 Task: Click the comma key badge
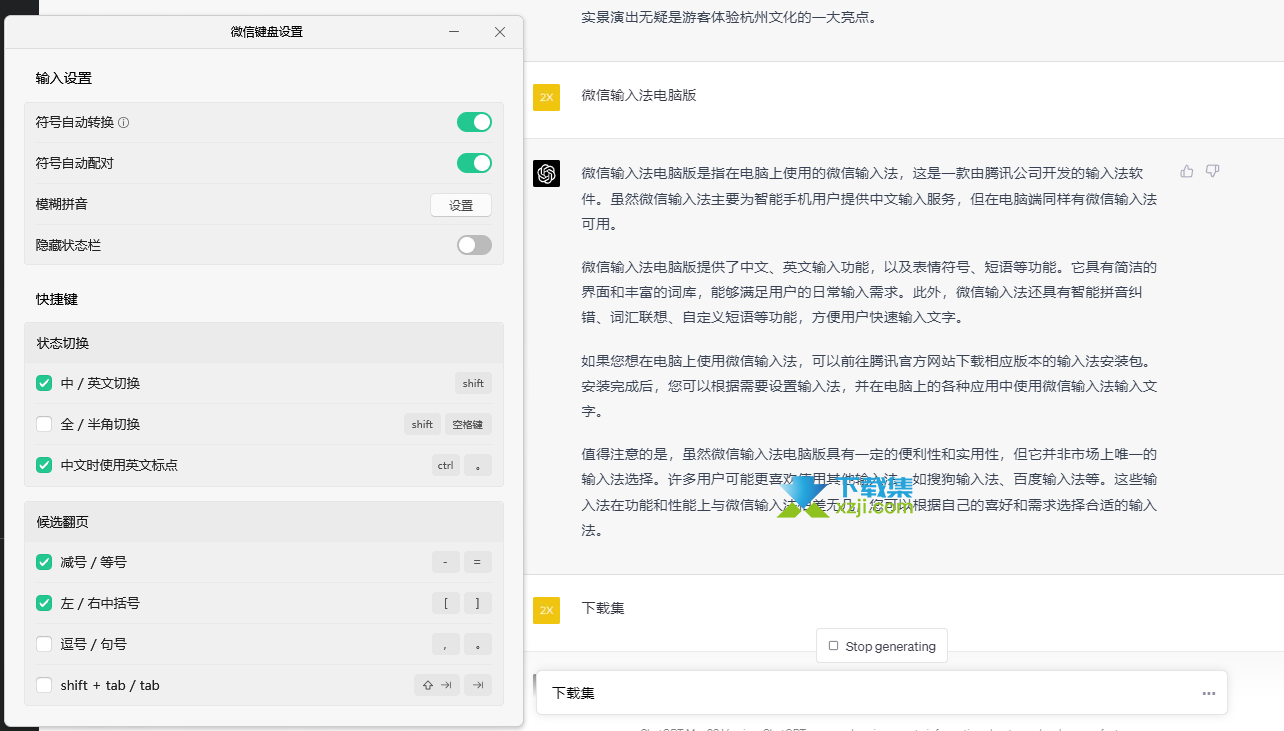point(445,644)
